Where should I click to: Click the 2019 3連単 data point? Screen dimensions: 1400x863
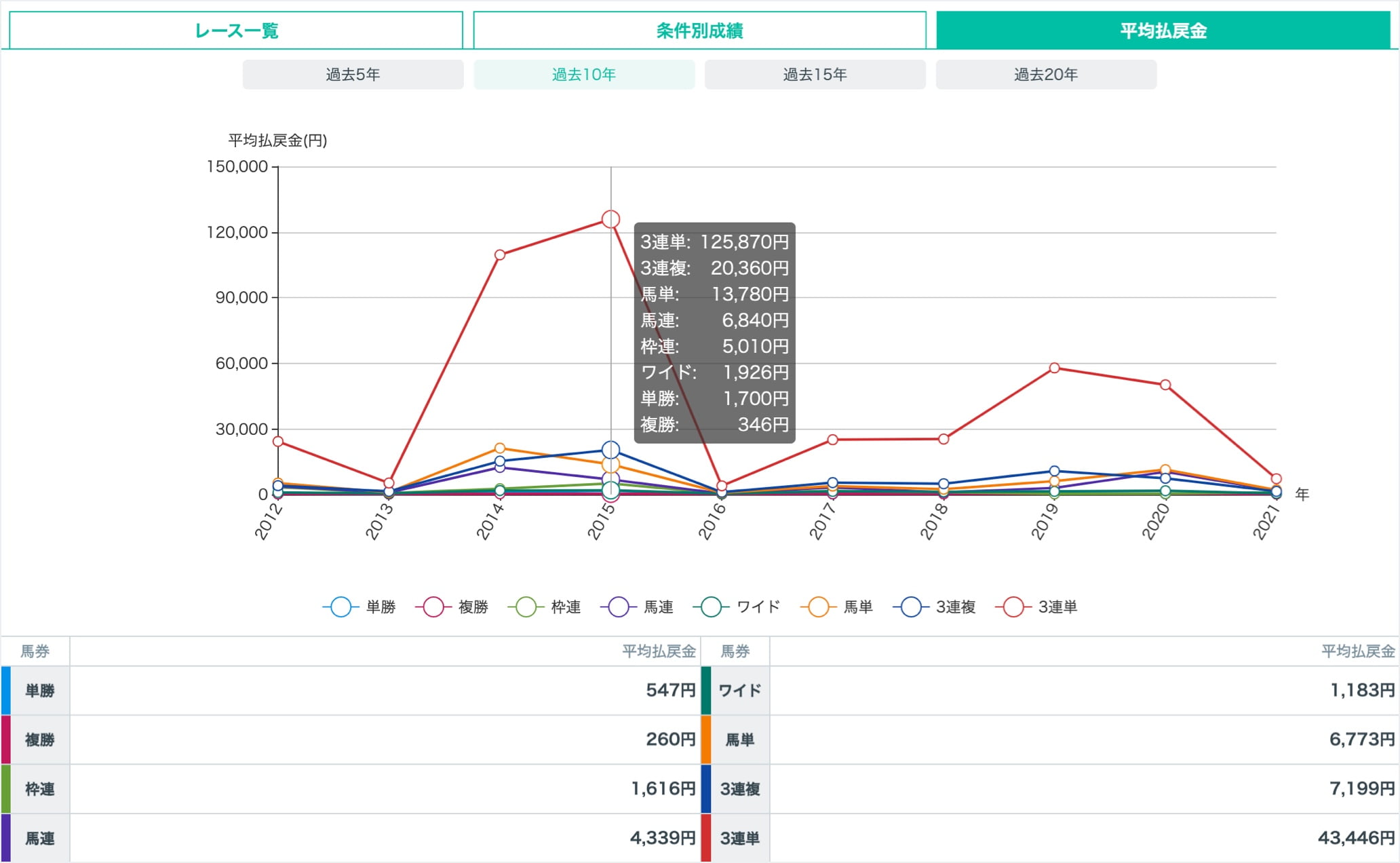pos(1054,368)
